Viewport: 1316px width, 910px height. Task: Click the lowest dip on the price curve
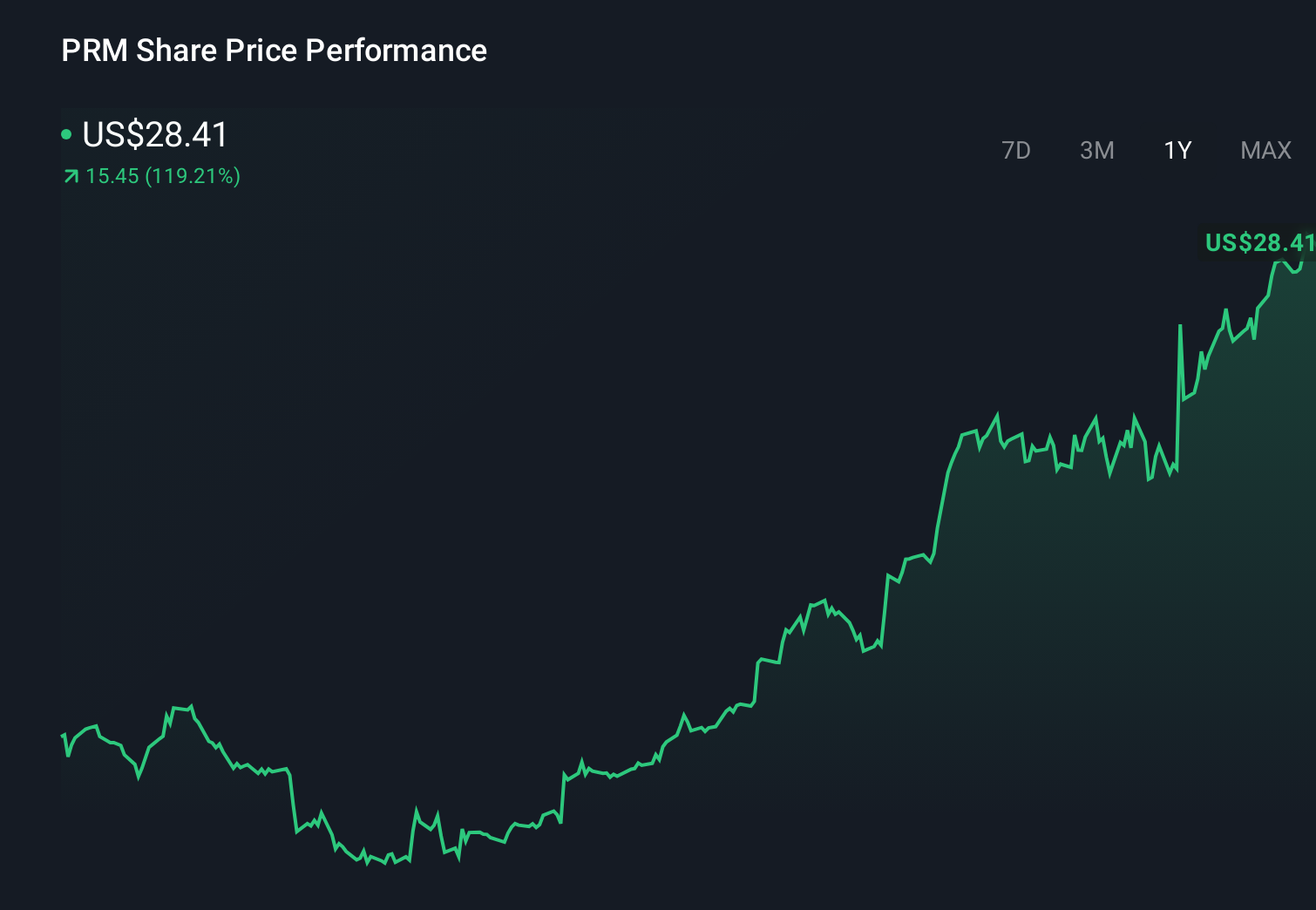[383, 863]
